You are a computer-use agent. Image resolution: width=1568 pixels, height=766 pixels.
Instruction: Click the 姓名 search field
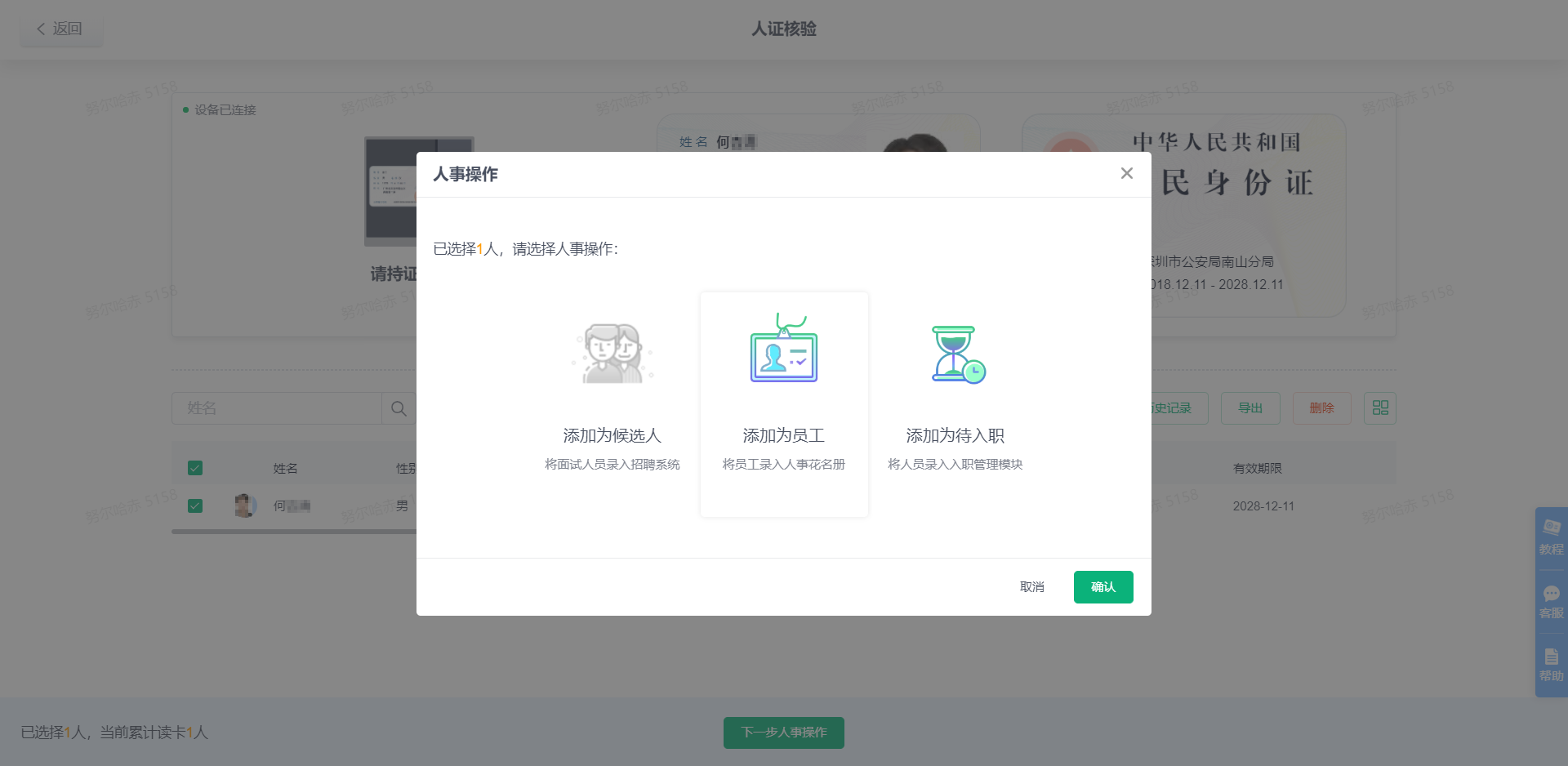click(277, 407)
